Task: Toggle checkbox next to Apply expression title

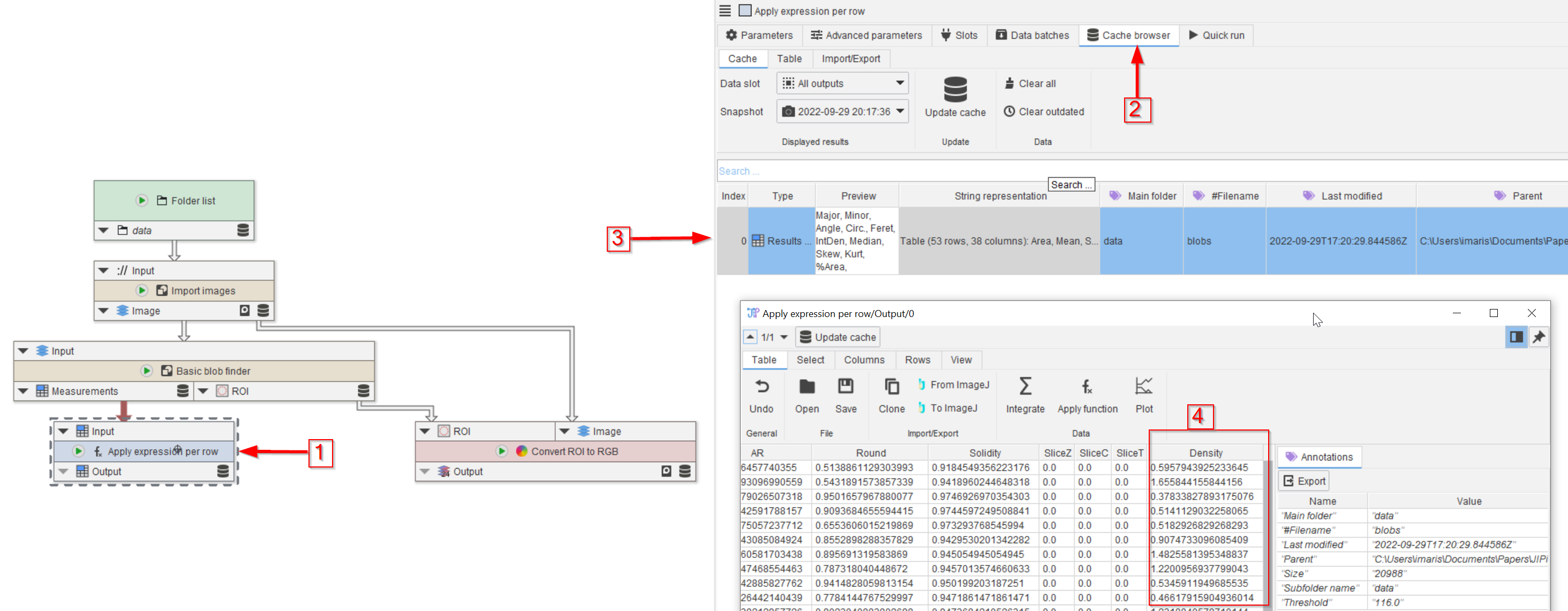Action: [744, 10]
